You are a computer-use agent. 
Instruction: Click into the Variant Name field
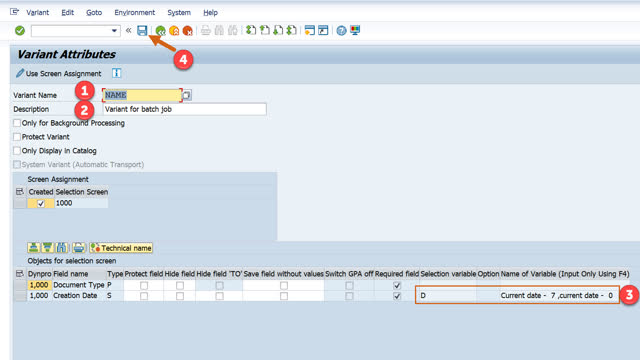click(142, 95)
